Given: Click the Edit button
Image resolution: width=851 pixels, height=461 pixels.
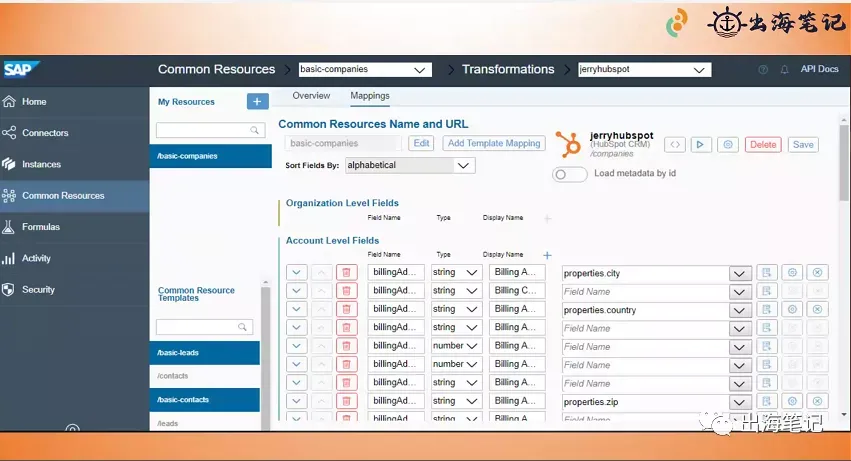Looking at the screenshot, I should tap(421, 143).
